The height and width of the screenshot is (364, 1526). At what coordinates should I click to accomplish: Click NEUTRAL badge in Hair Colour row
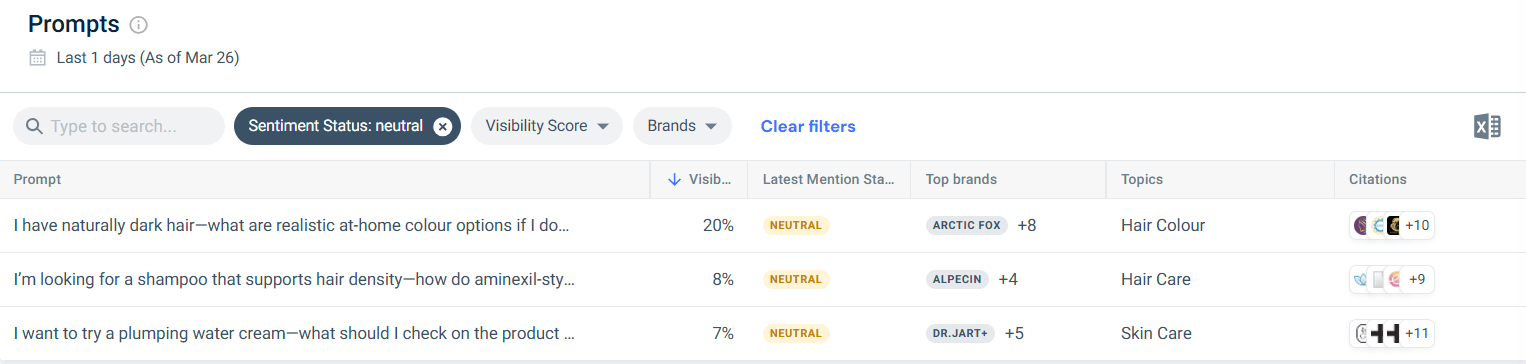(x=796, y=226)
